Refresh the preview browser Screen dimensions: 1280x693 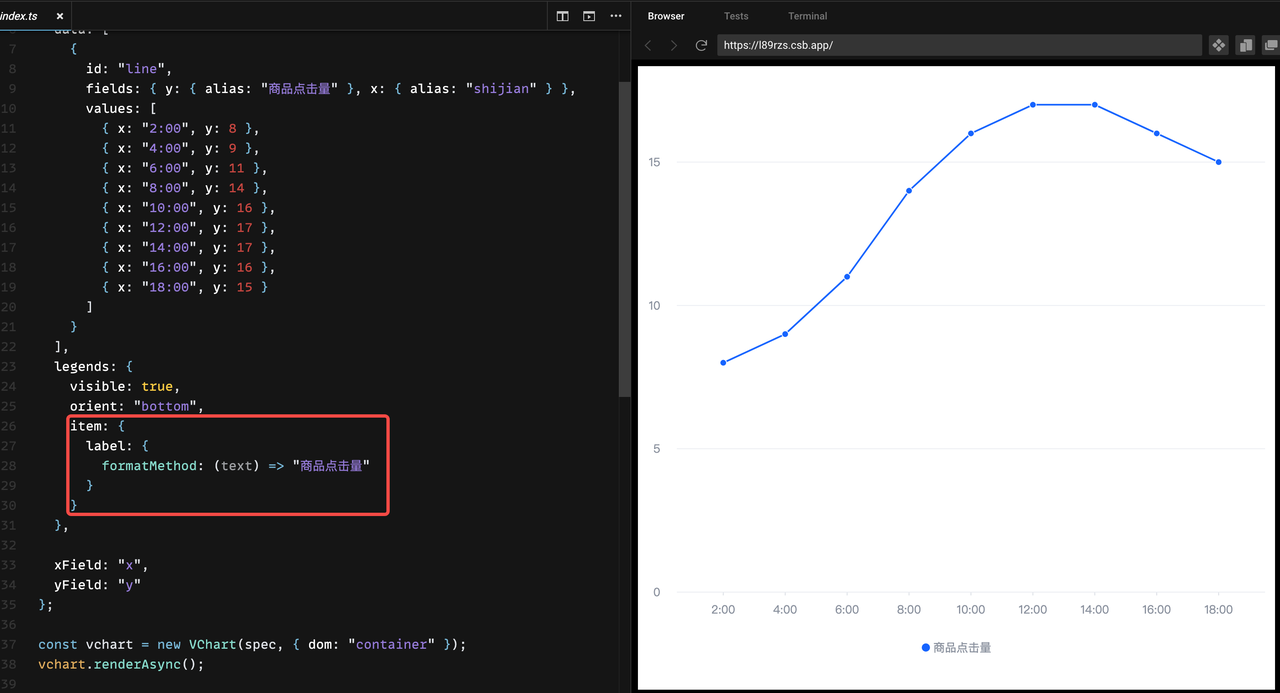point(701,45)
